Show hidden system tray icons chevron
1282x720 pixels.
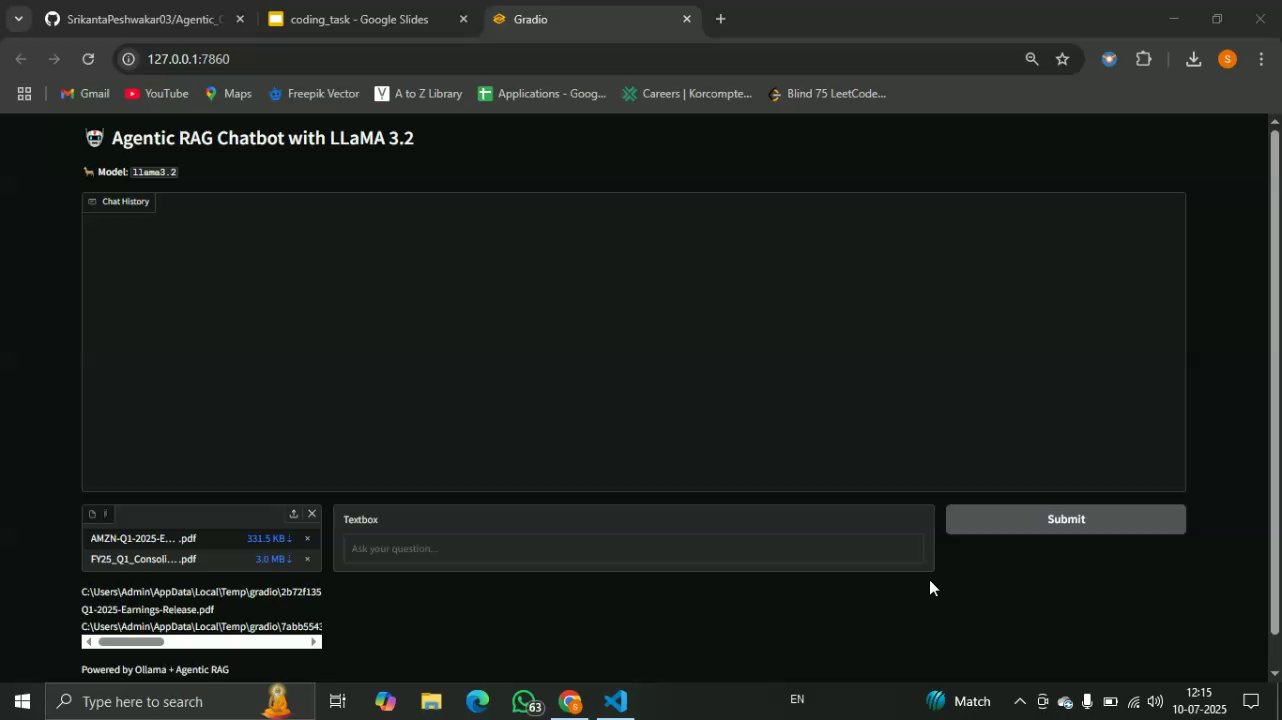(1020, 702)
